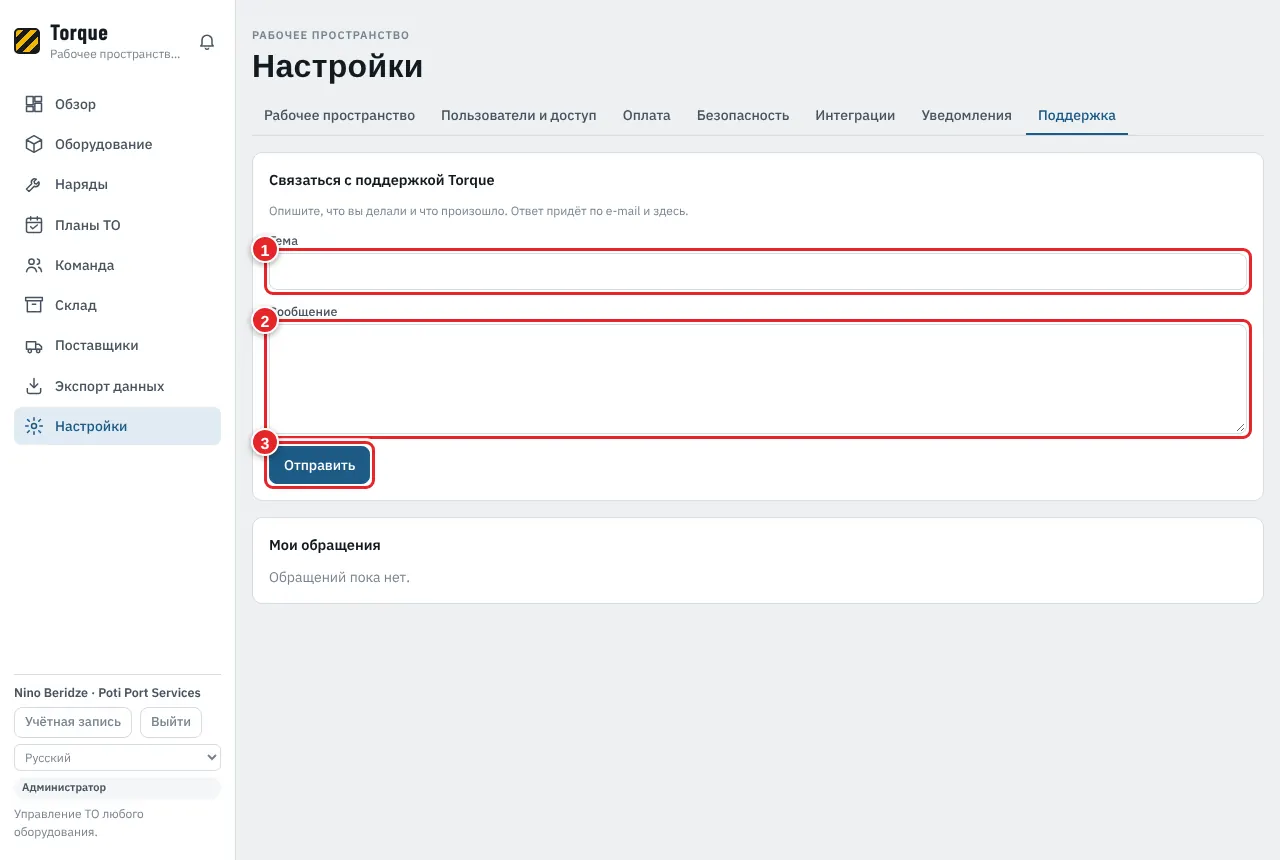Image resolution: width=1280 pixels, height=860 pixels.
Task: Click the Команда people icon
Action: click(34, 265)
